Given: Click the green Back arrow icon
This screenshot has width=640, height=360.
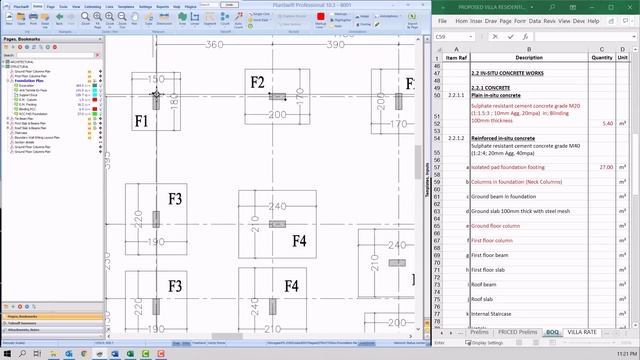Looking at the screenshot, I should coord(59,17).
